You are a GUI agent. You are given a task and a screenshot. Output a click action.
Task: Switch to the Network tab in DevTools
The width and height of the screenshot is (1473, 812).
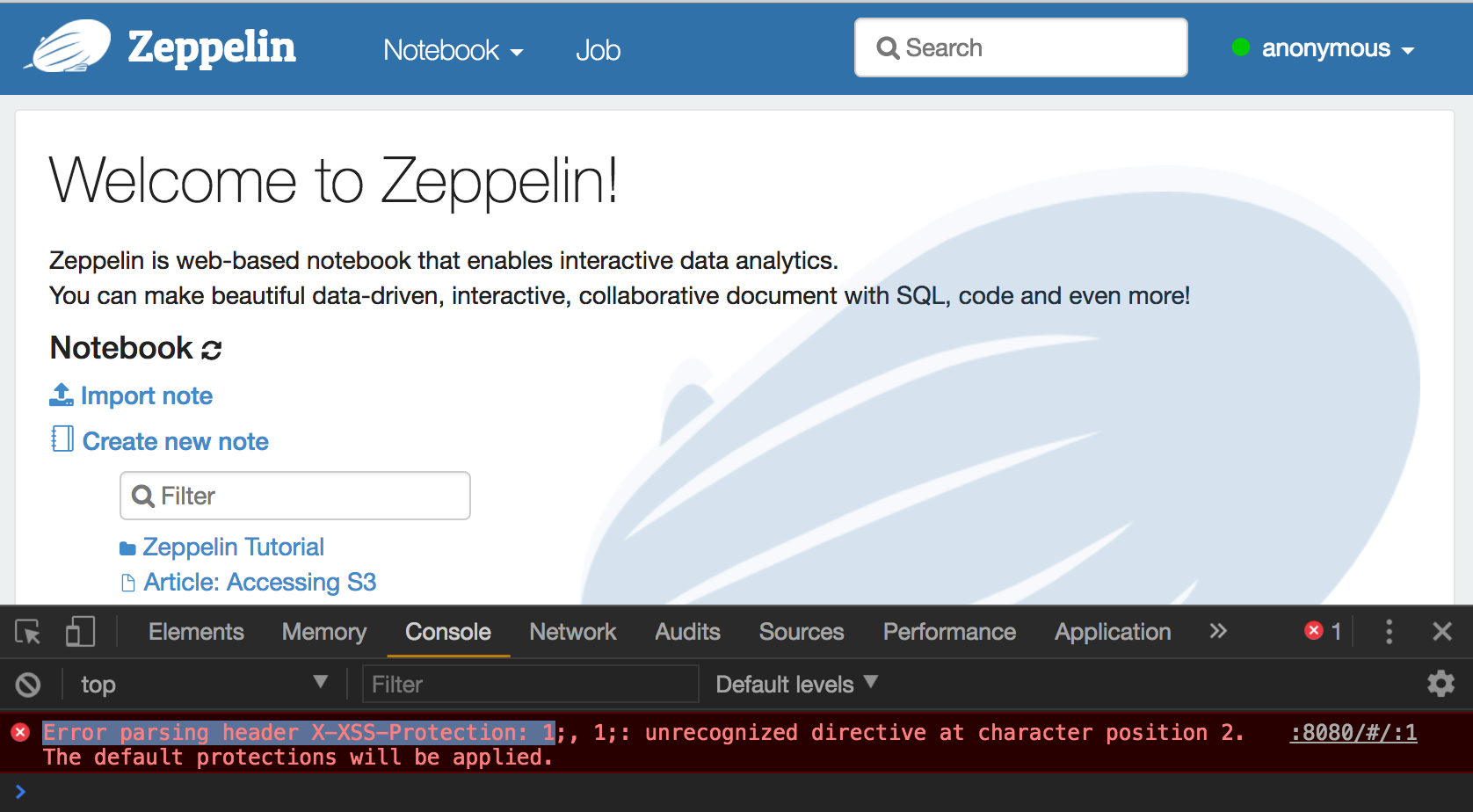pyautogui.click(x=573, y=632)
